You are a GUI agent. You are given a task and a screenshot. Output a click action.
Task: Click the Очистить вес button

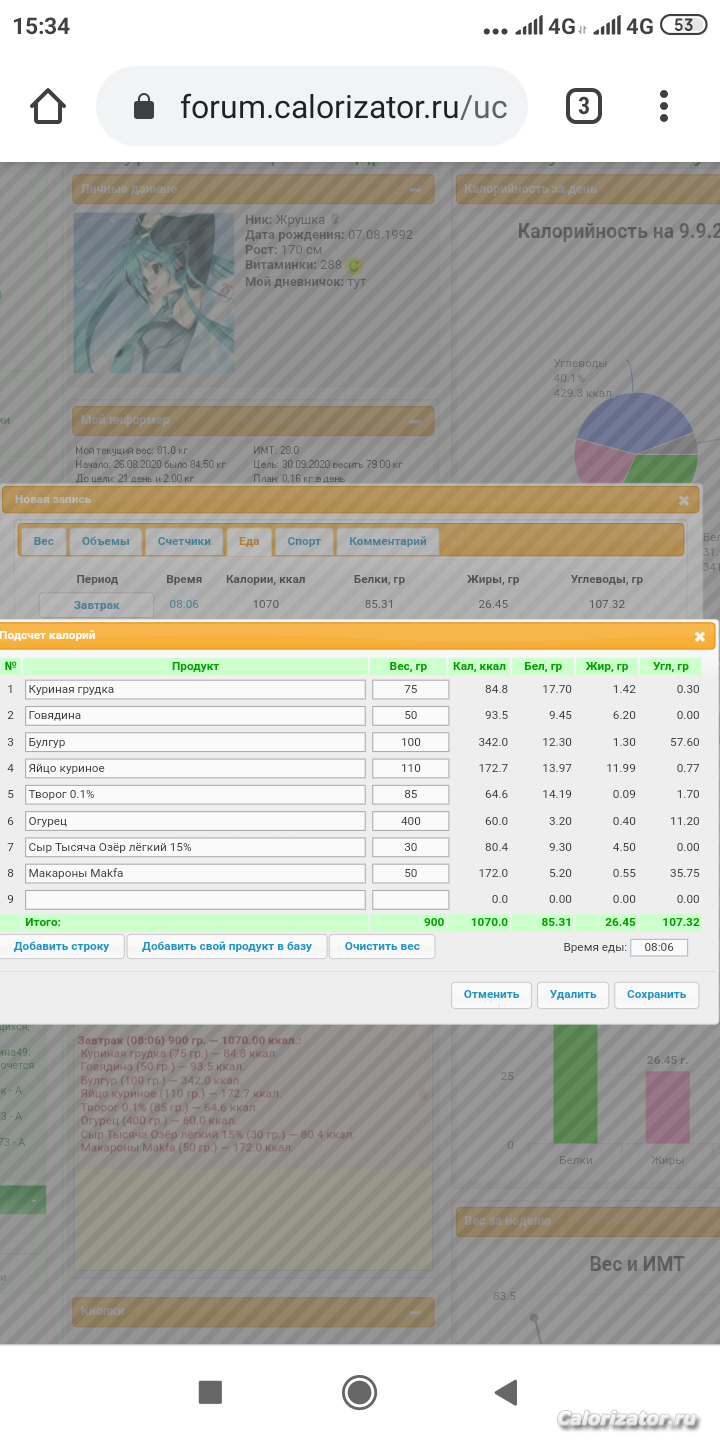[382, 946]
